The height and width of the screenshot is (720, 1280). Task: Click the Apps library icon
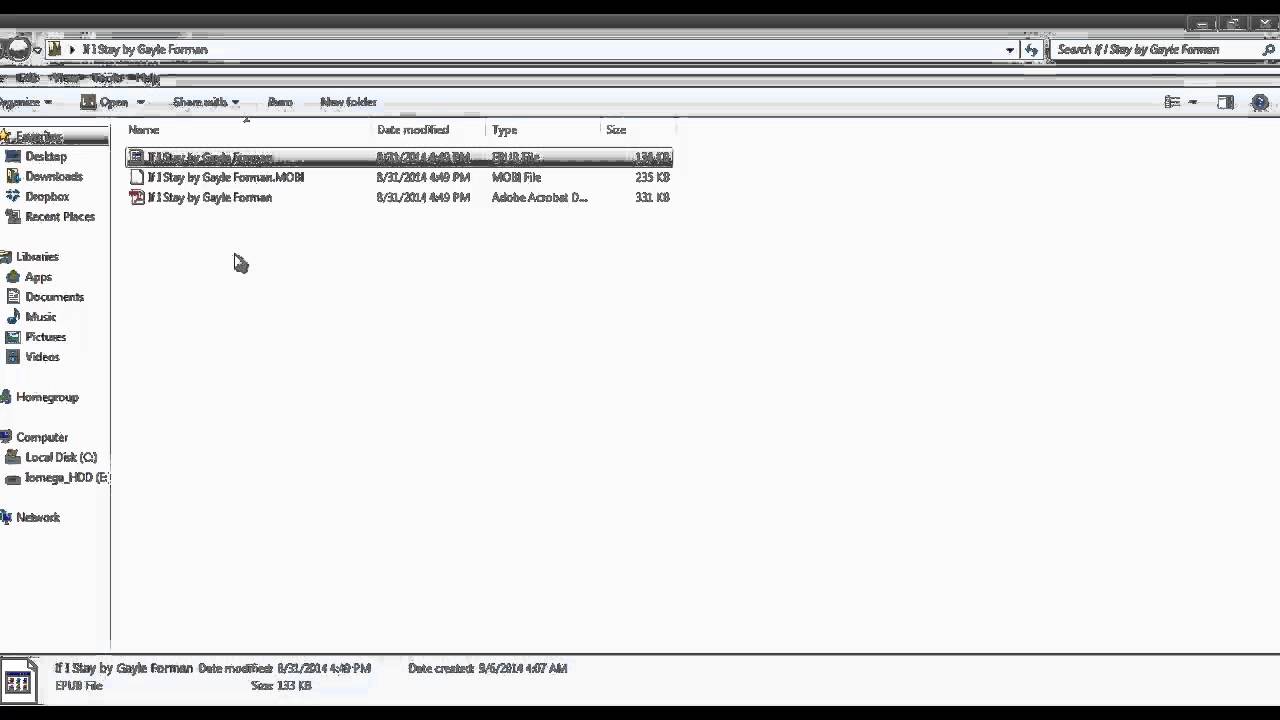click(13, 277)
